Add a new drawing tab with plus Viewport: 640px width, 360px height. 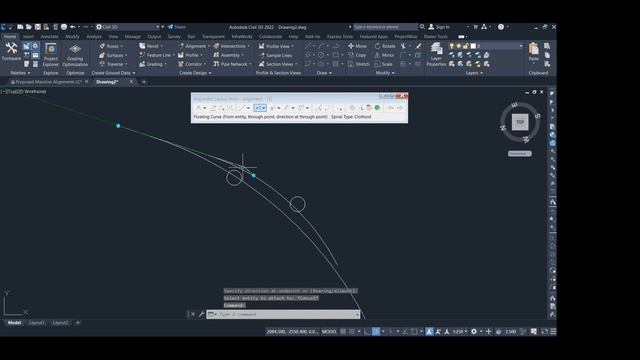[x=144, y=82]
